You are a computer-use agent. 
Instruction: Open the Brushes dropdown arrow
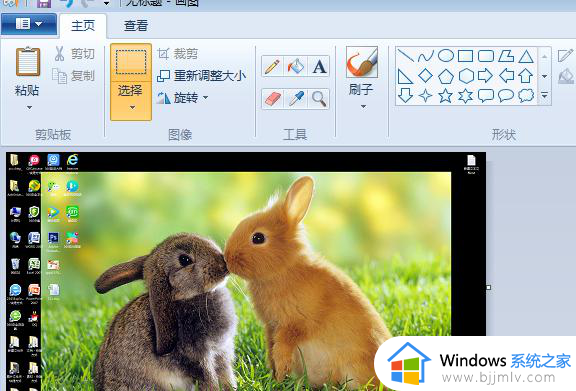click(x=363, y=107)
